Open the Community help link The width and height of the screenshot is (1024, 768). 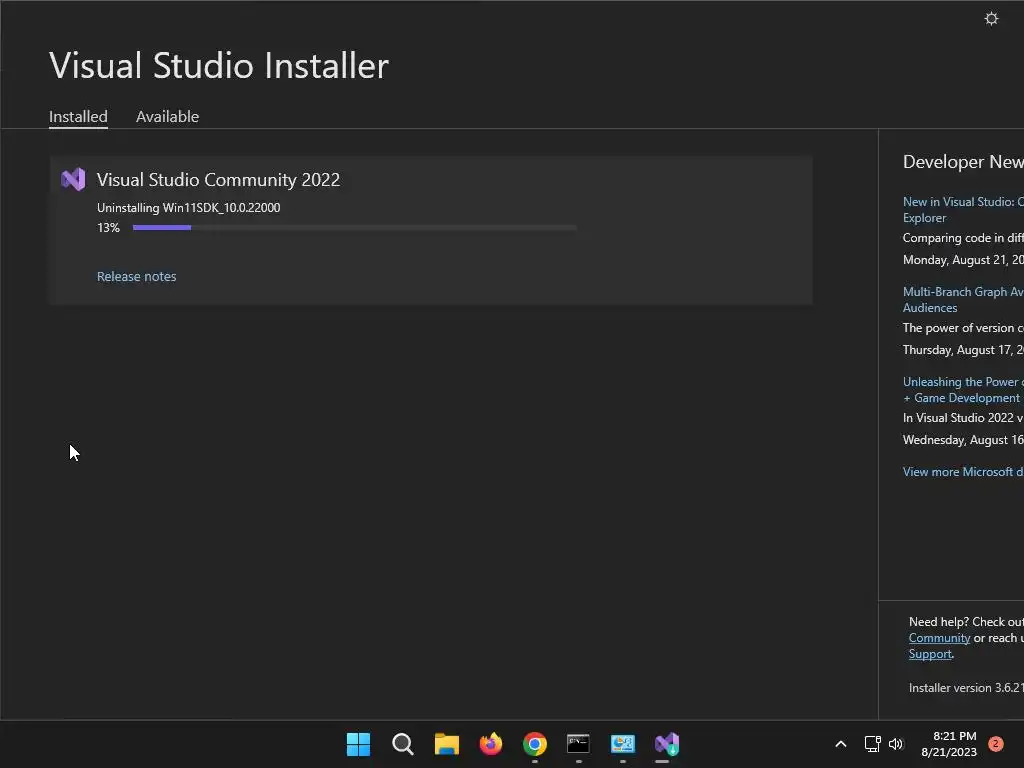(x=939, y=638)
